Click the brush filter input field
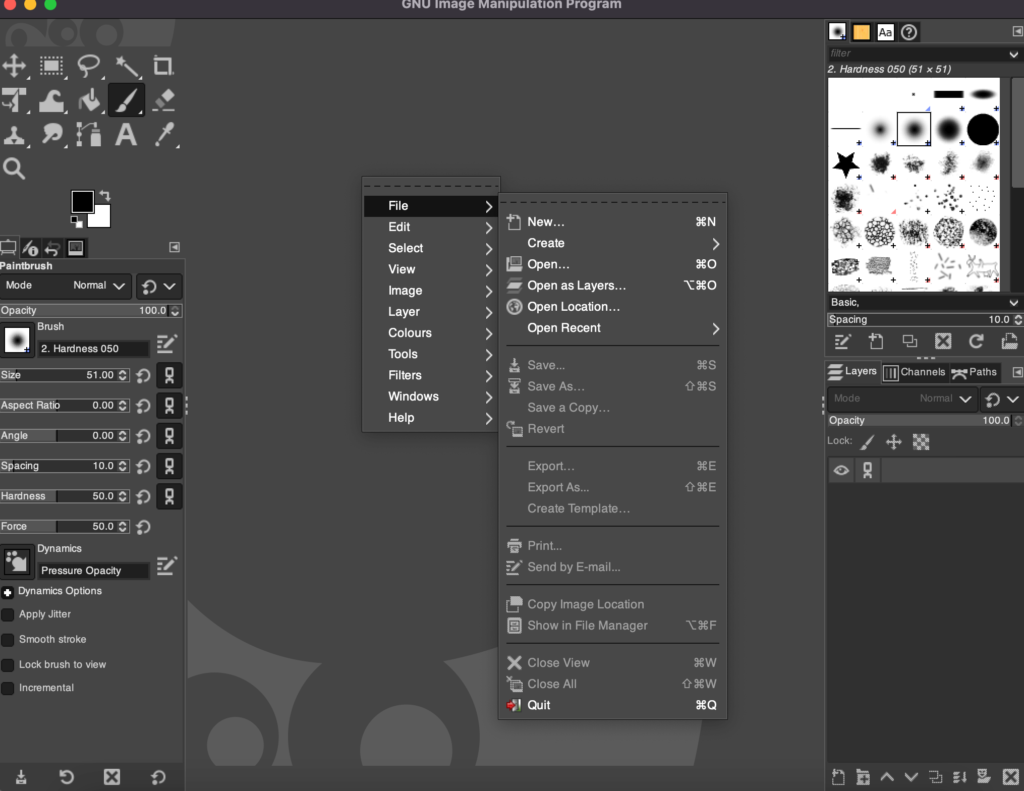 pyautogui.click(x=916, y=54)
